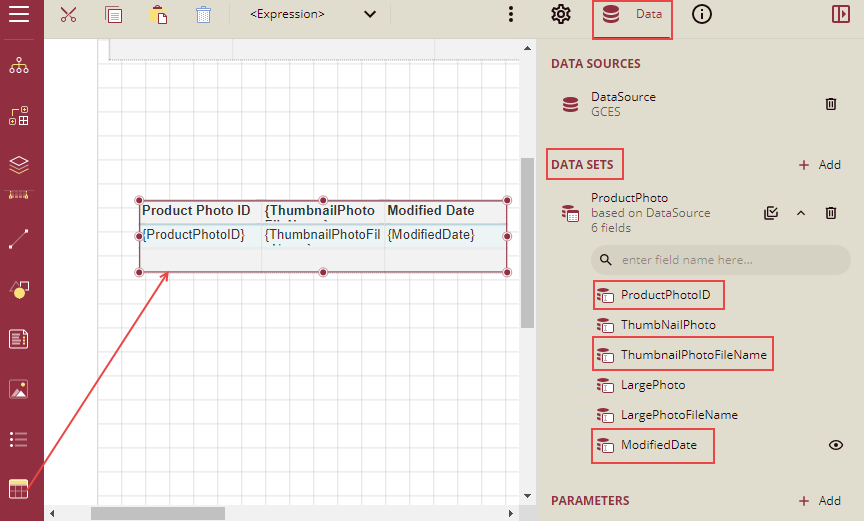Select the Line tool in sidebar
Viewport: 864px width, 521px height.
(19, 239)
